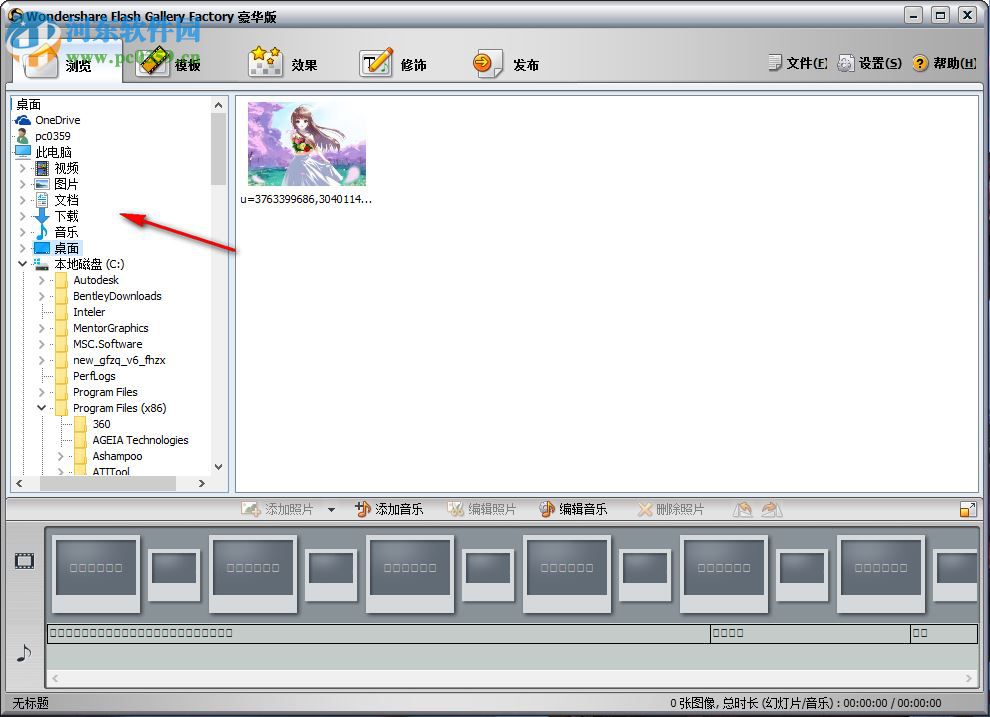Select the anime girl image thumbnail
This screenshot has height=717, width=990.
307,144
